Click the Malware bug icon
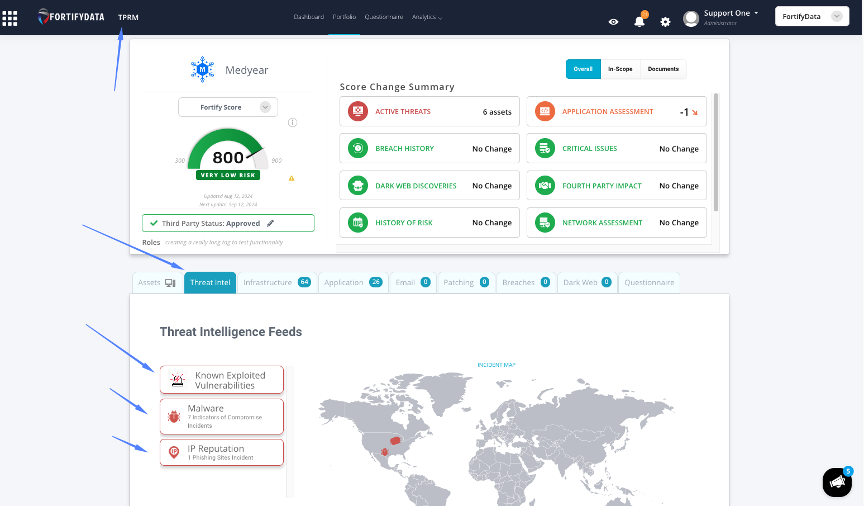Screen dimensions: 864x506 click(174, 416)
